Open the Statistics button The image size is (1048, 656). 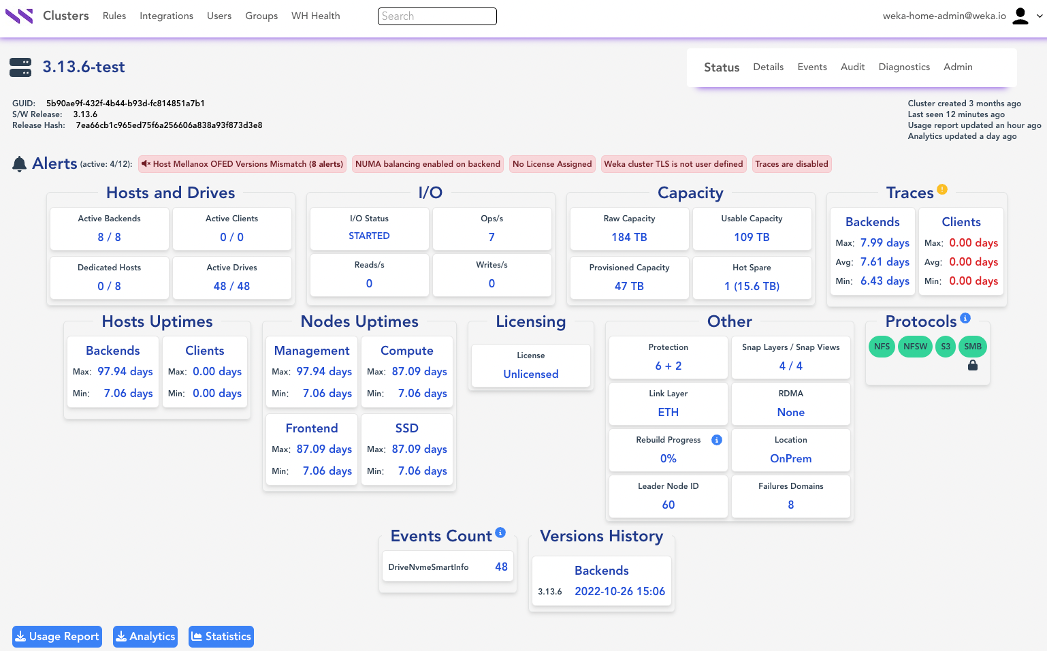point(220,636)
